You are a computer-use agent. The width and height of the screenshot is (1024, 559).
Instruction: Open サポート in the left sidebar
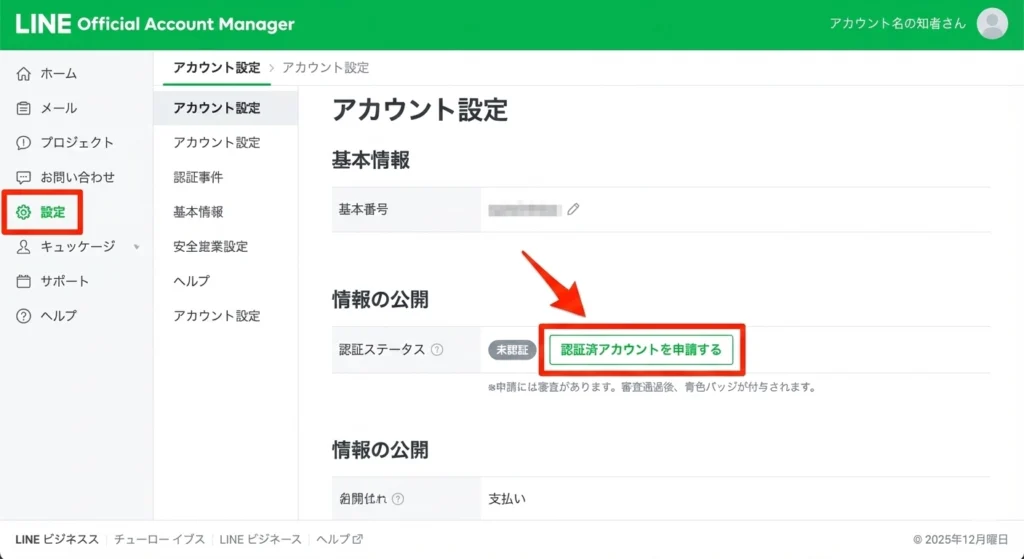point(65,281)
